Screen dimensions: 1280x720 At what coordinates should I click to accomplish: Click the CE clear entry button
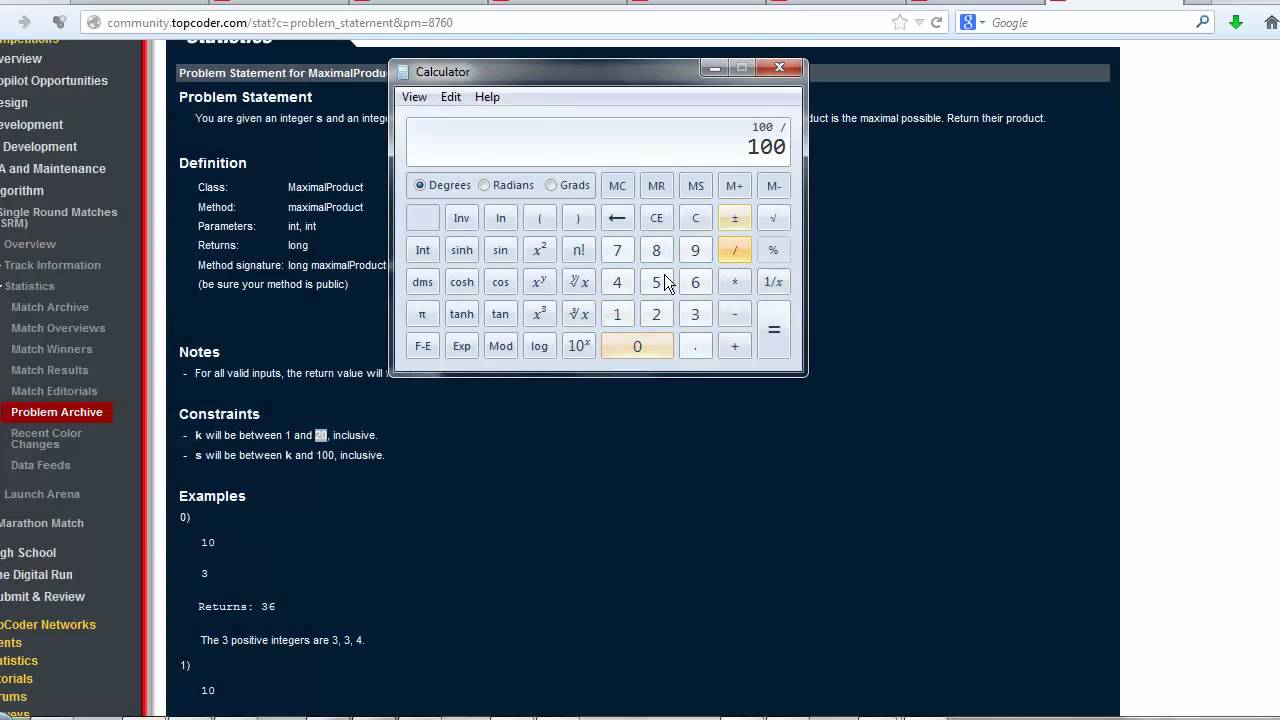656,218
